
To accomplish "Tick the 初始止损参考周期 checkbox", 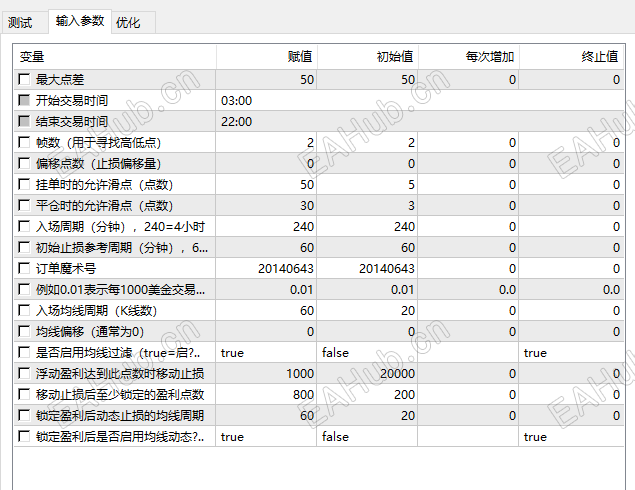I will coord(24,247).
